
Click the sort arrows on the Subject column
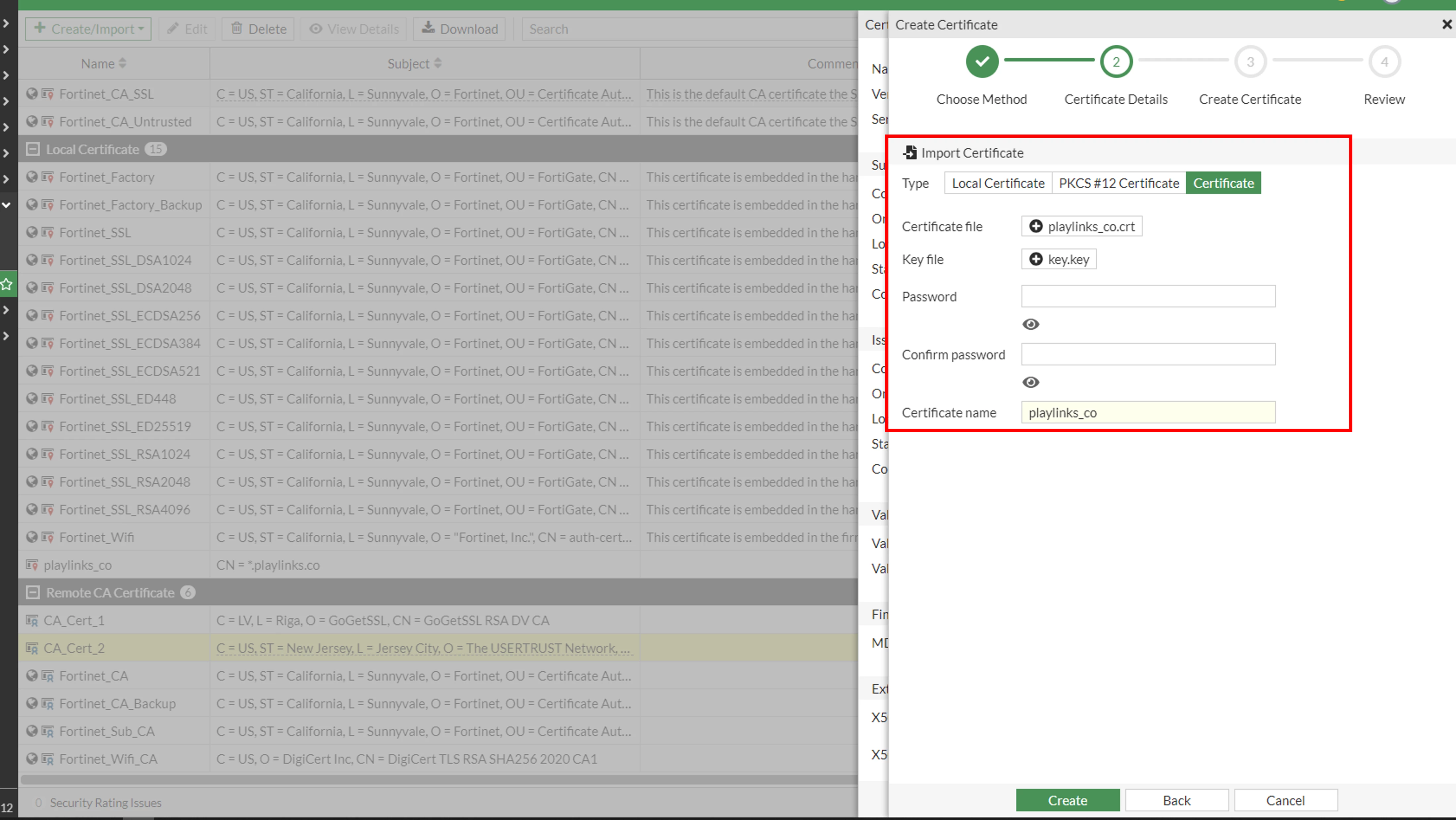(x=438, y=63)
